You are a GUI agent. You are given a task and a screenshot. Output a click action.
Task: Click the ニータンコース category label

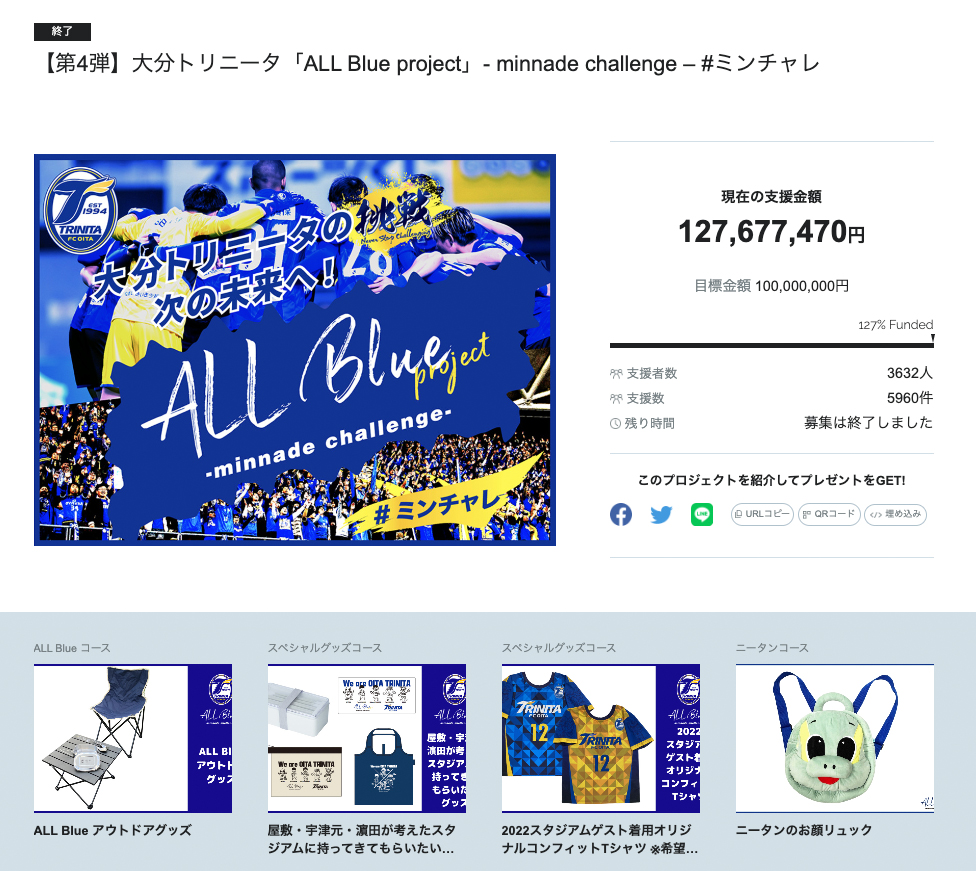tap(772, 647)
